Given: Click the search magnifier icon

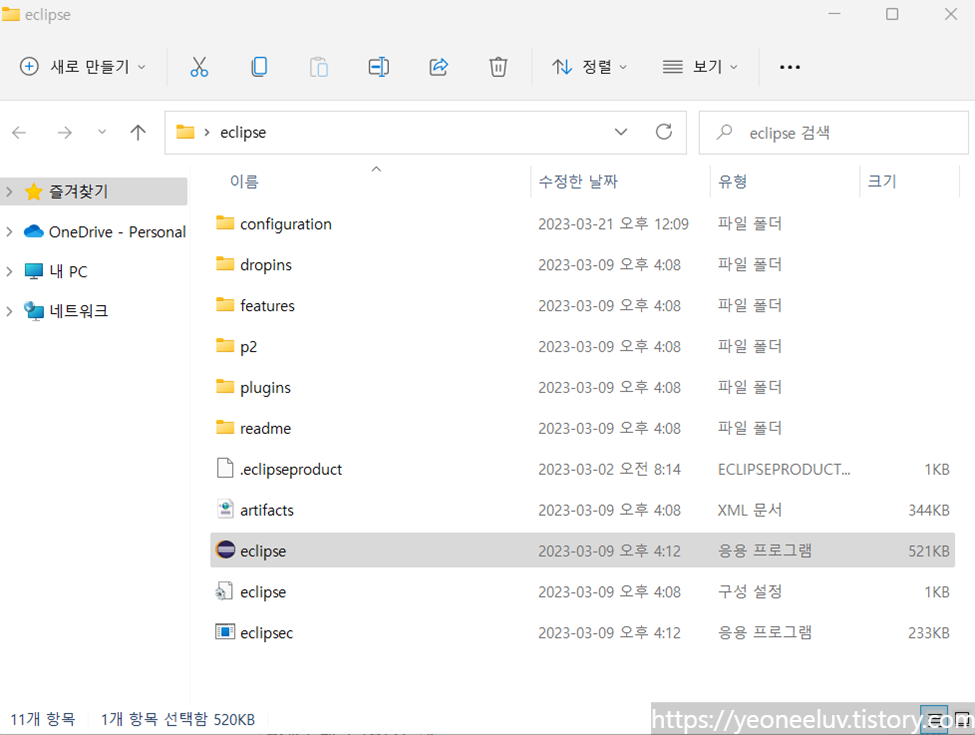Looking at the screenshot, I should [724, 132].
